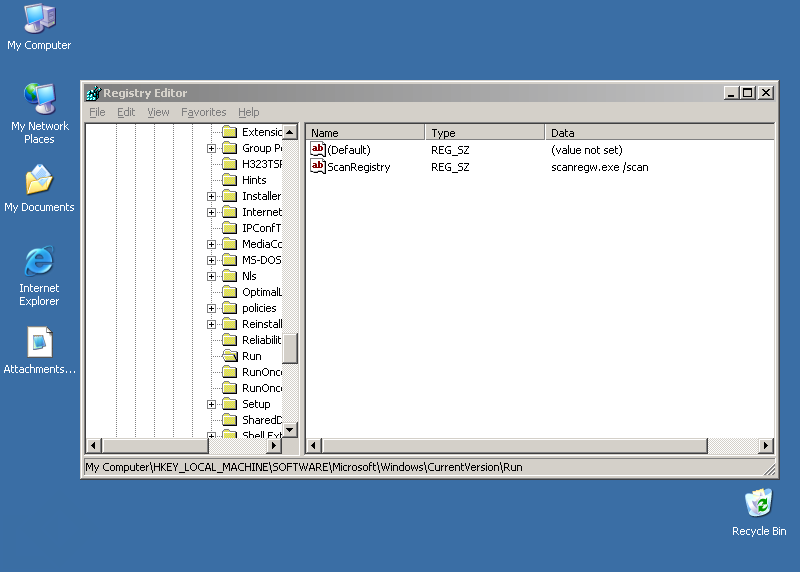
Task: Expand the policies key node
Action: coord(212,308)
